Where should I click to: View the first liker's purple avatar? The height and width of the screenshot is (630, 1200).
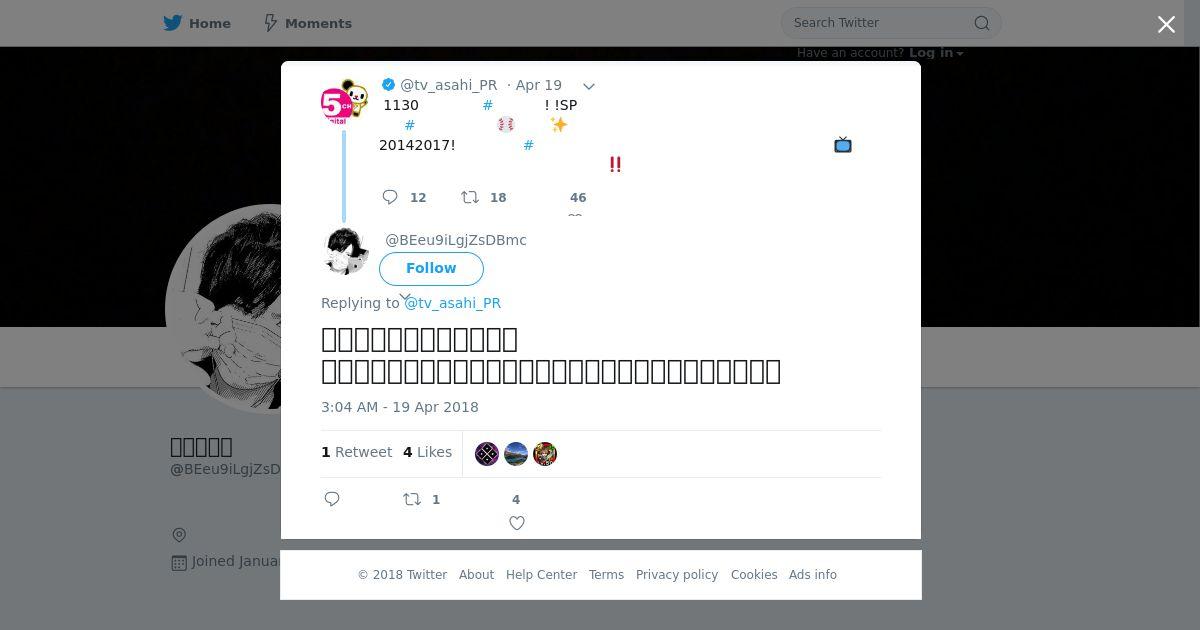487,454
